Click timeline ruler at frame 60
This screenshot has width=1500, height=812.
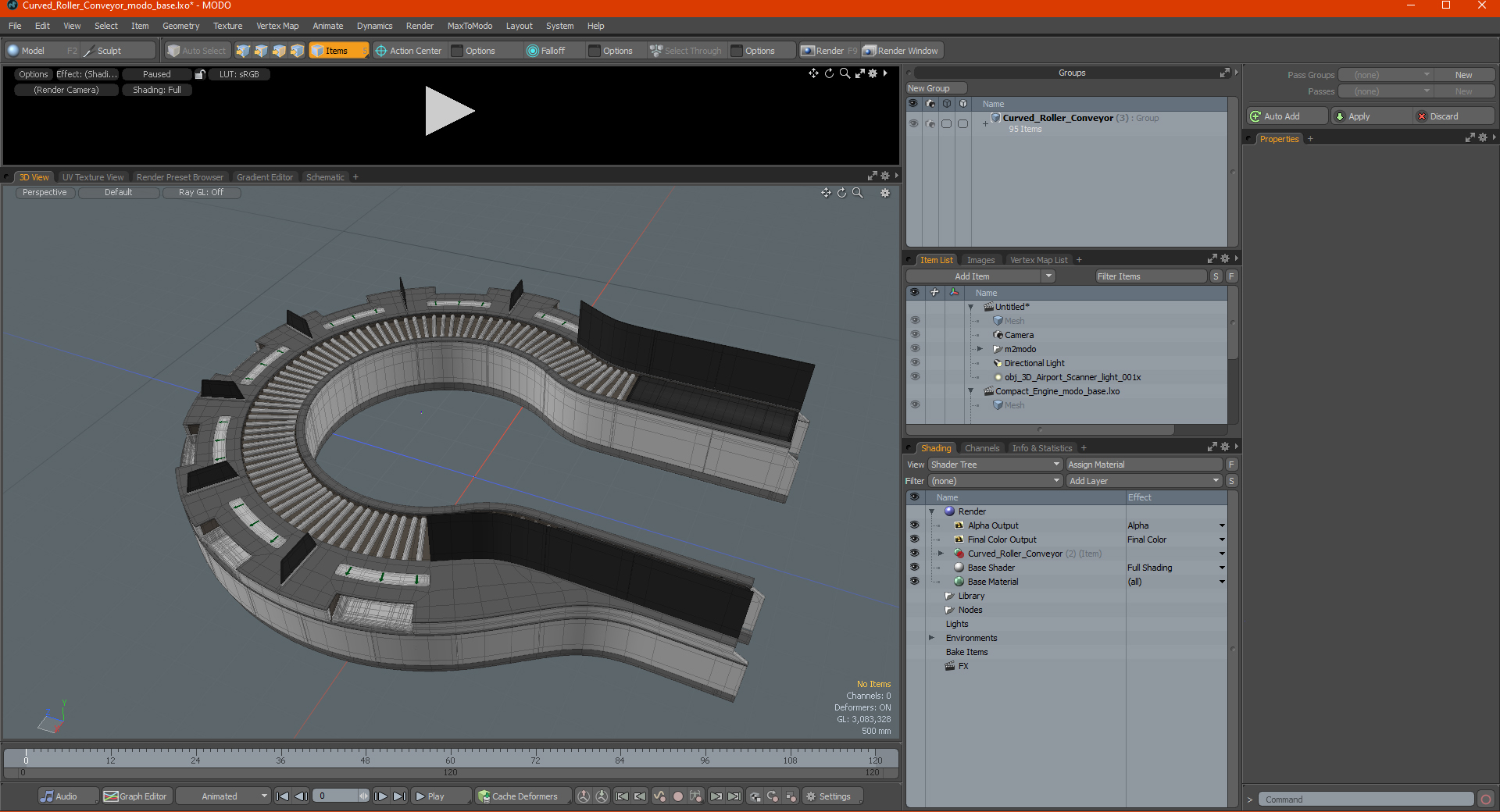(x=450, y=758)
